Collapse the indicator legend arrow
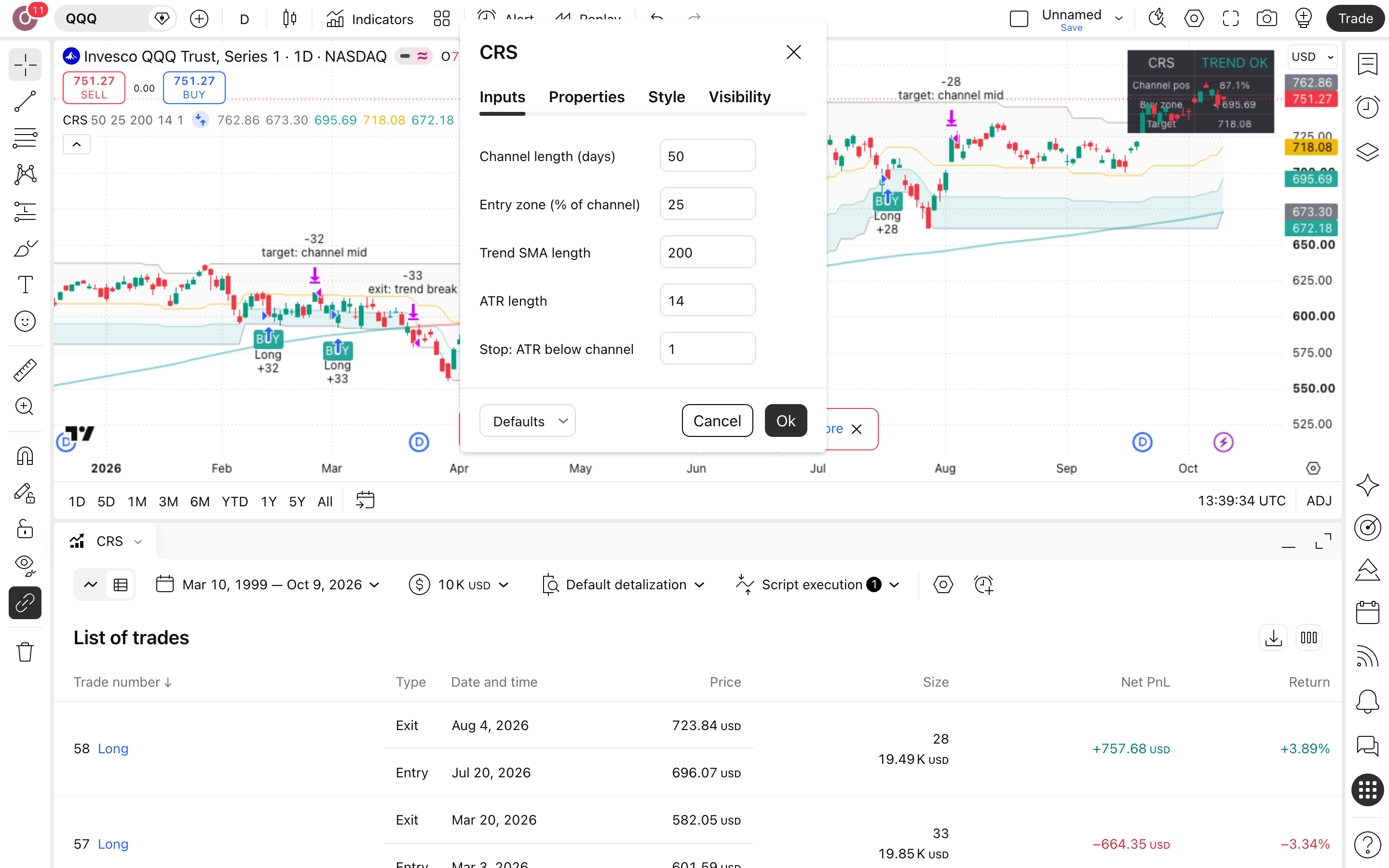1389x868 pixels. [x=76, y=144]
